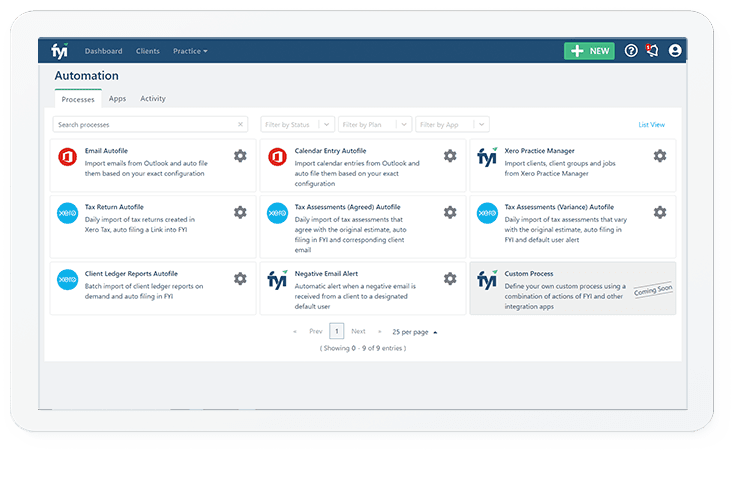This screenshot has width=733, height=492.
Task: Click FYI icon on Xero Practice Manager card
Action: 487,157
